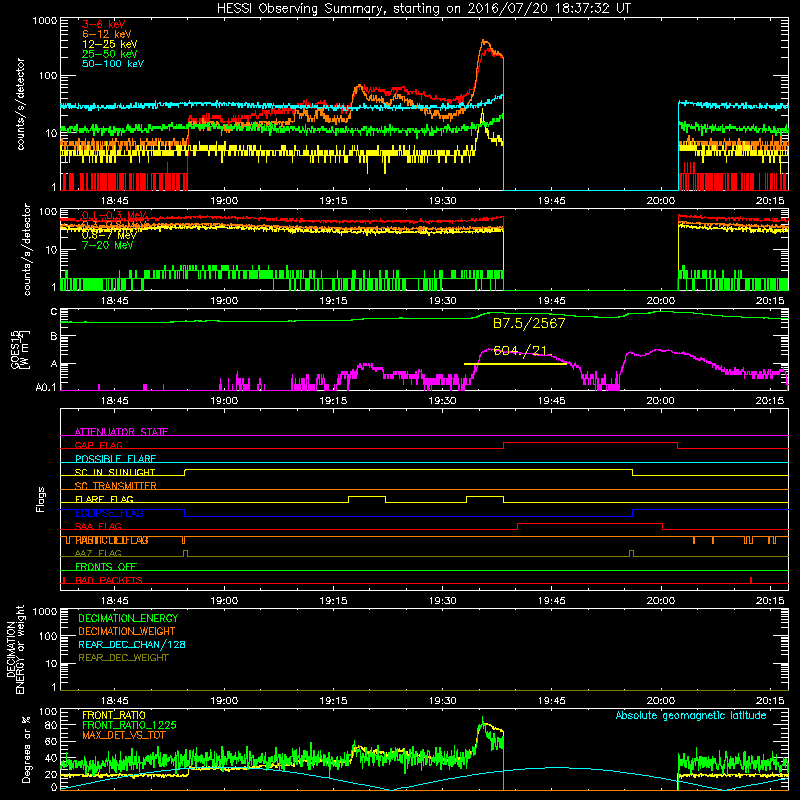
Task: Click the FRONT_RATIO legend label
Action: (114, 715)
